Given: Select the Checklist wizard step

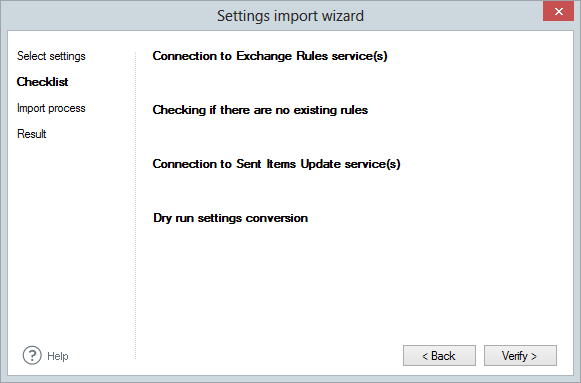Looking at the screenshot, I should pos(43,82).
